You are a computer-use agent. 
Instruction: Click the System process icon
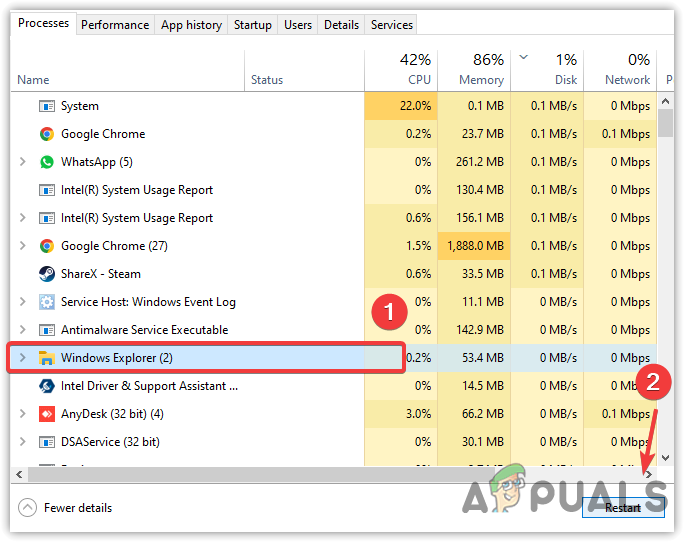[47, 106]
